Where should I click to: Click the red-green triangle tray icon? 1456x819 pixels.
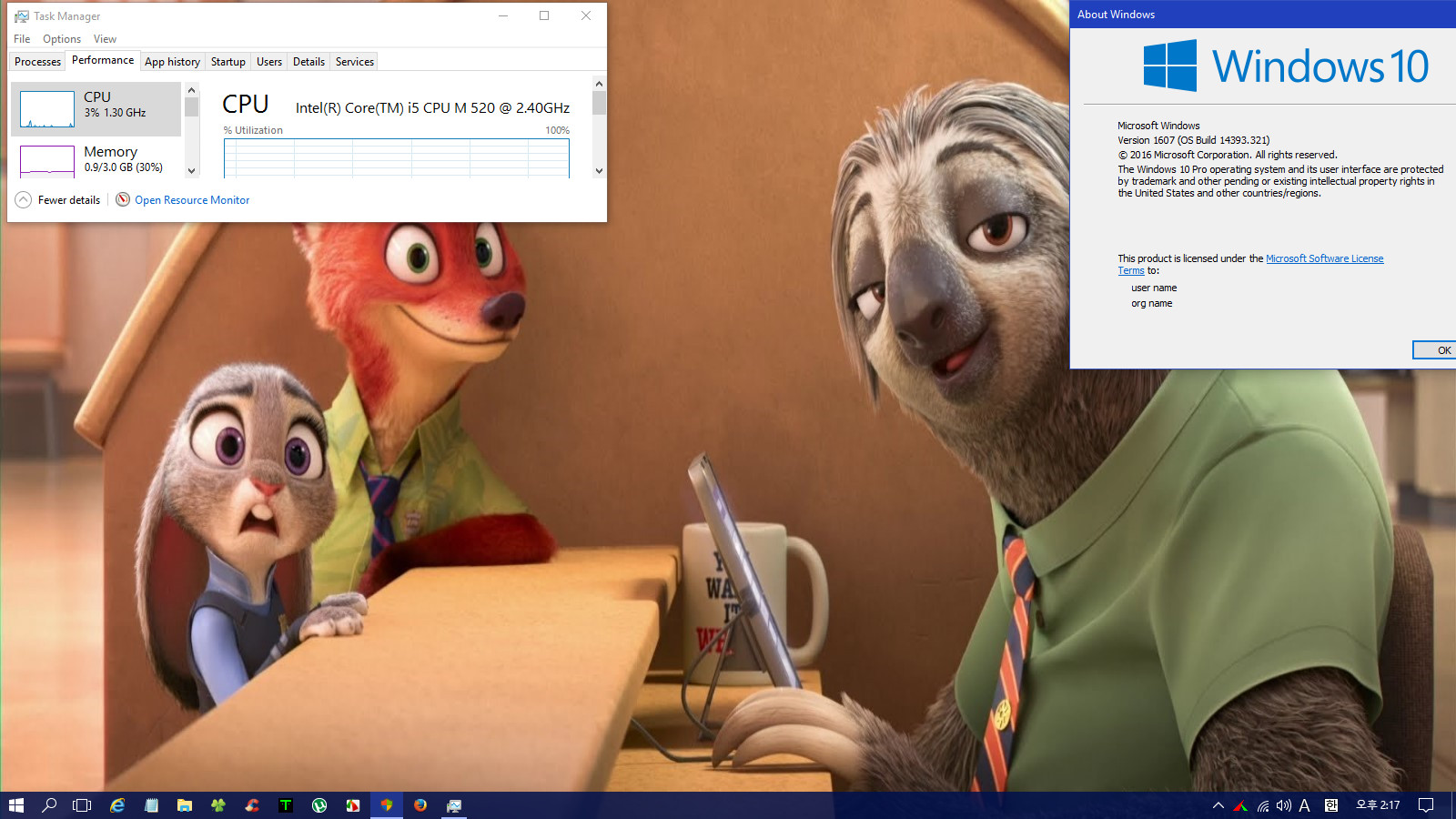[x=1240, y=805]
